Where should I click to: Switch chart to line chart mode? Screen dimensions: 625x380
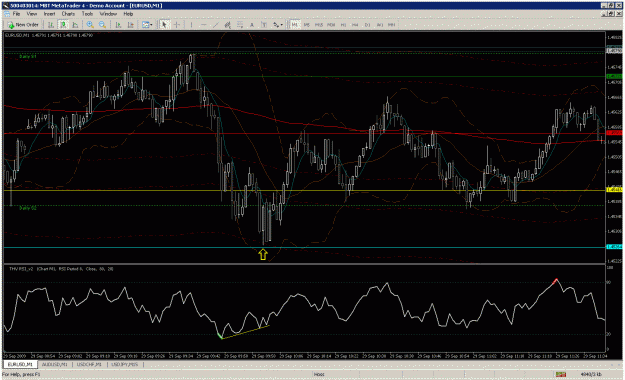click(x=75, y=25)
